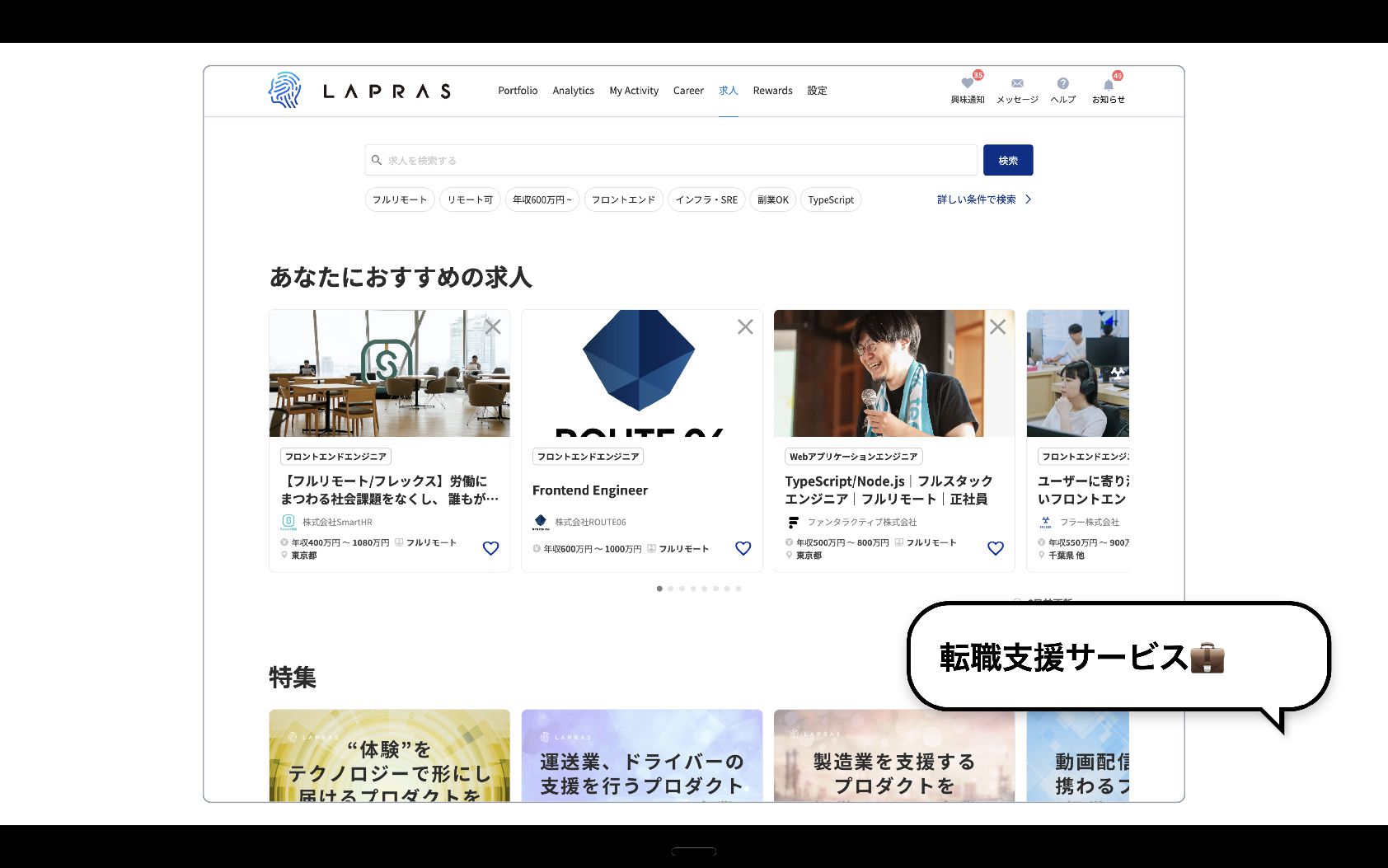Click the フラー株式会社 company logo icon

[x=1045, y=522]
